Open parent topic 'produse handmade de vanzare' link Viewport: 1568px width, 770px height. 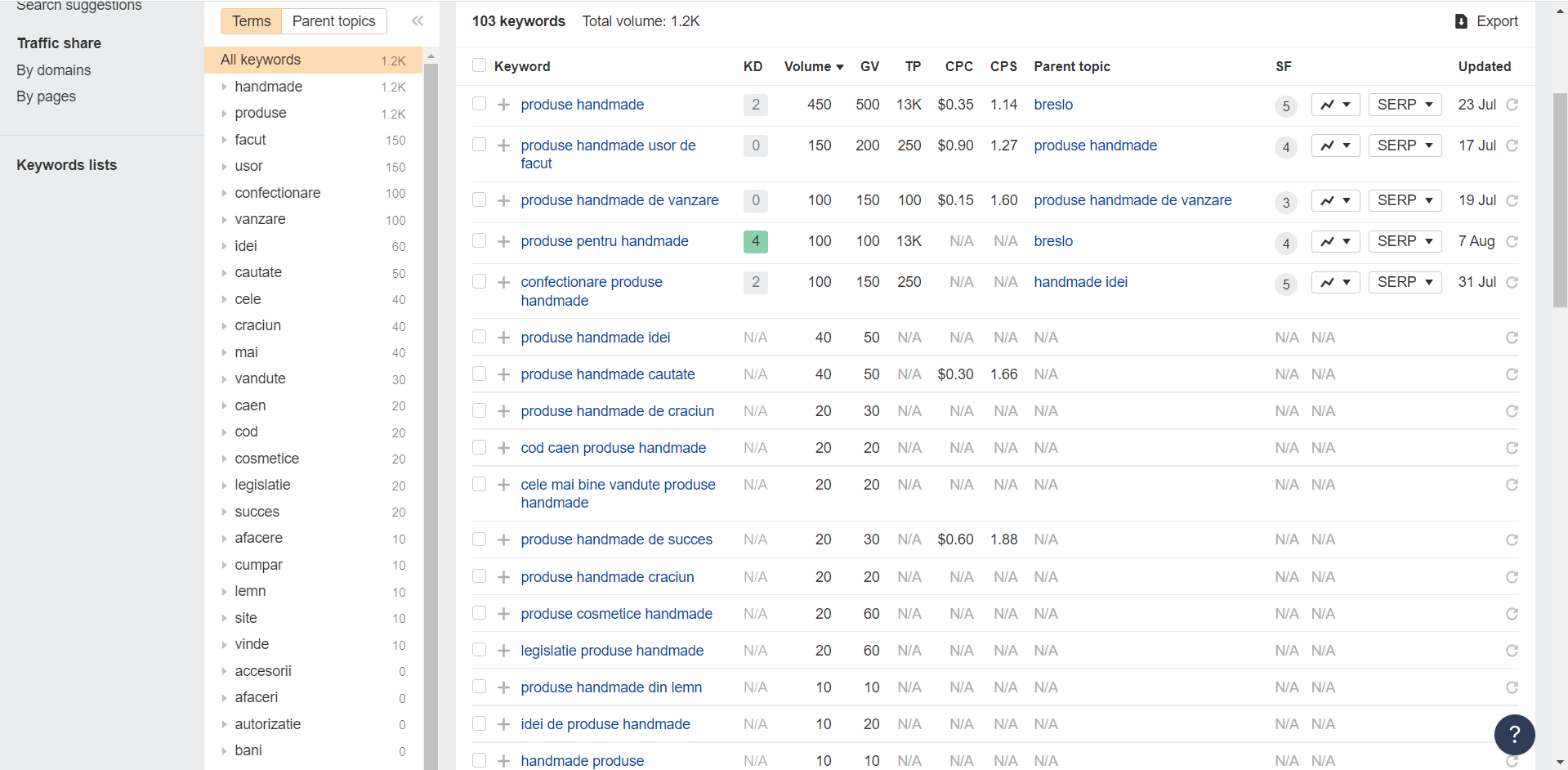(x=1132, y=200)
